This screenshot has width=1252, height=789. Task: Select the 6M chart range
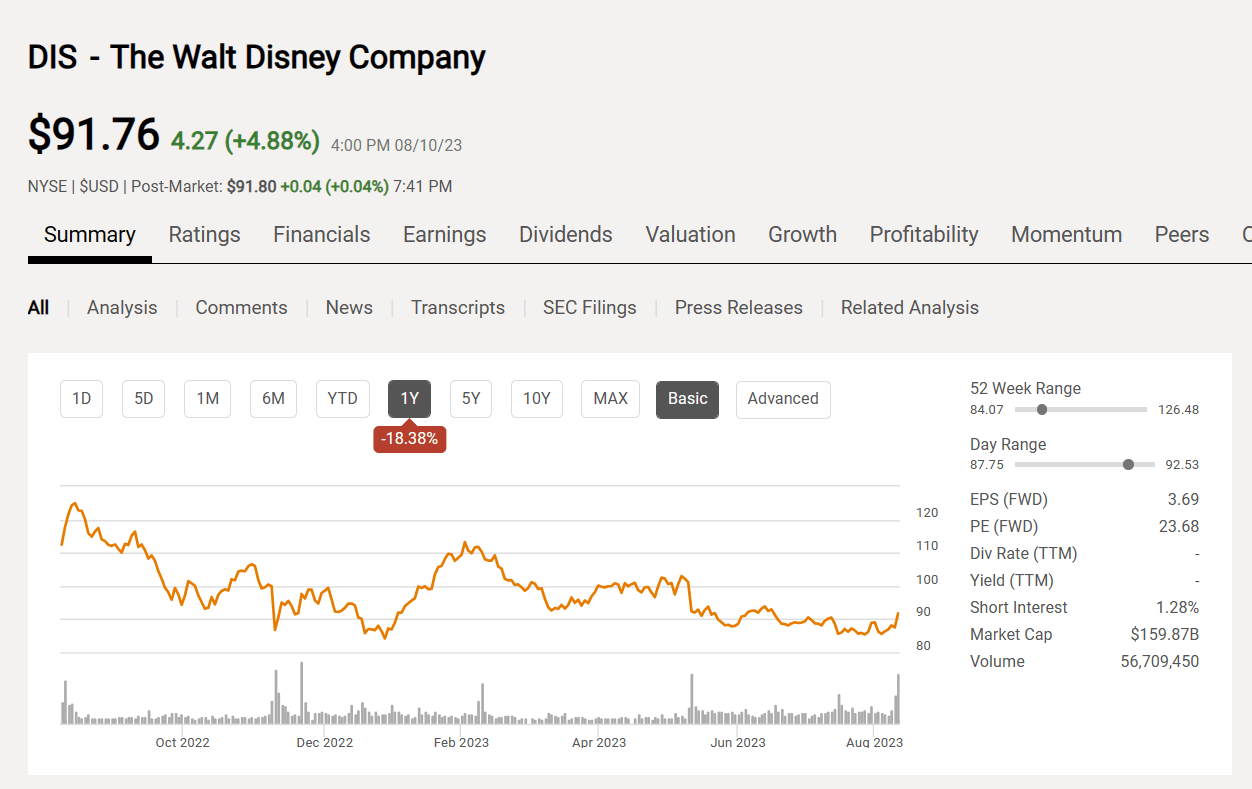pyautogui.click(x=273, y=399)
